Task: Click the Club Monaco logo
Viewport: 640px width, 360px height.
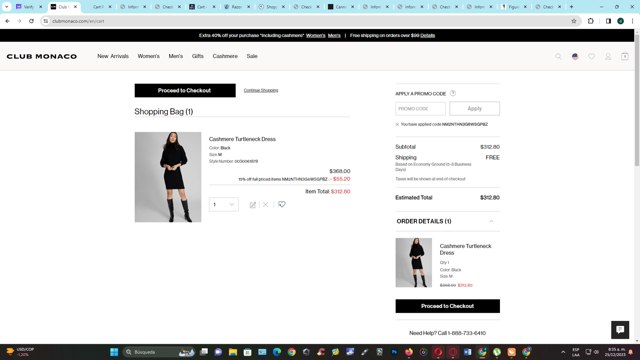Action: pyautogui.click(x=42, y=56)
